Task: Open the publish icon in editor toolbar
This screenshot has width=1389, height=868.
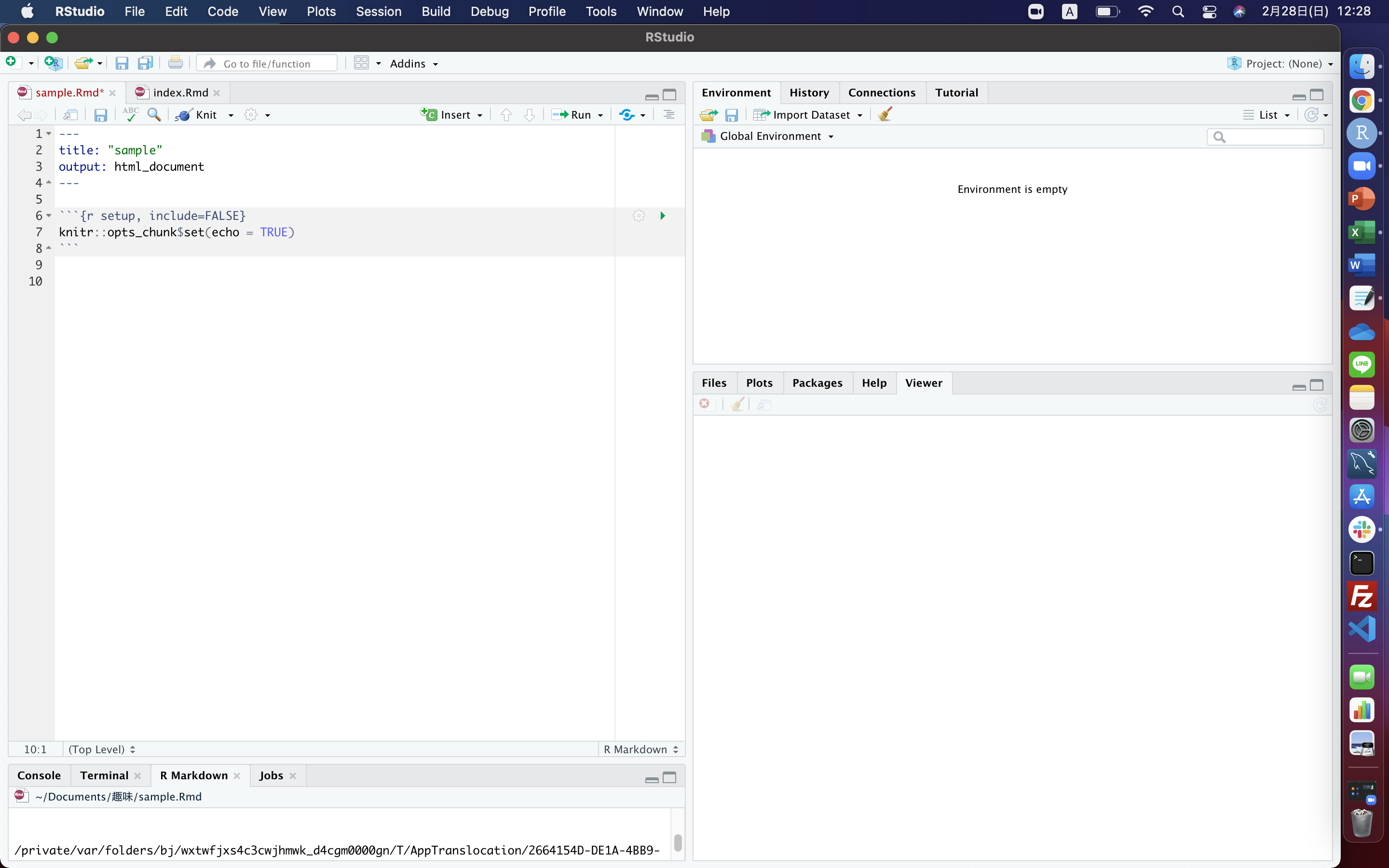Action: tap(627, 115)
